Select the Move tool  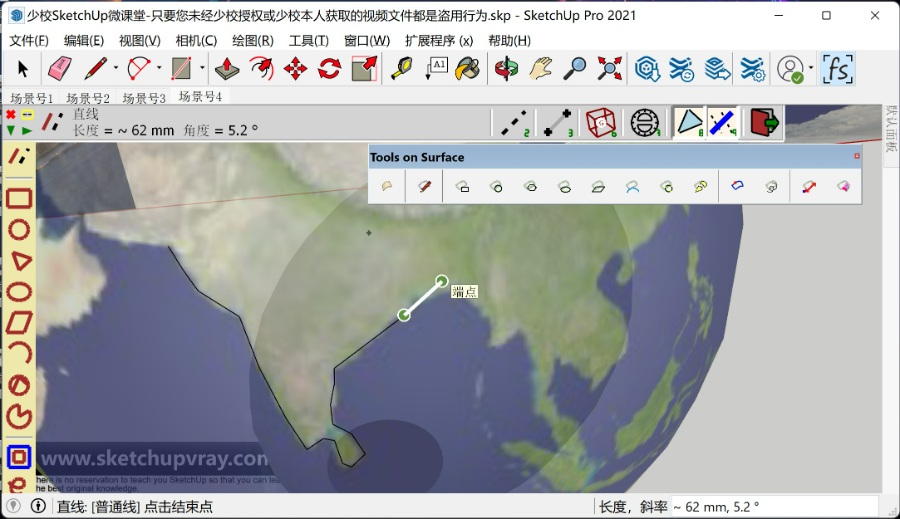295,69
